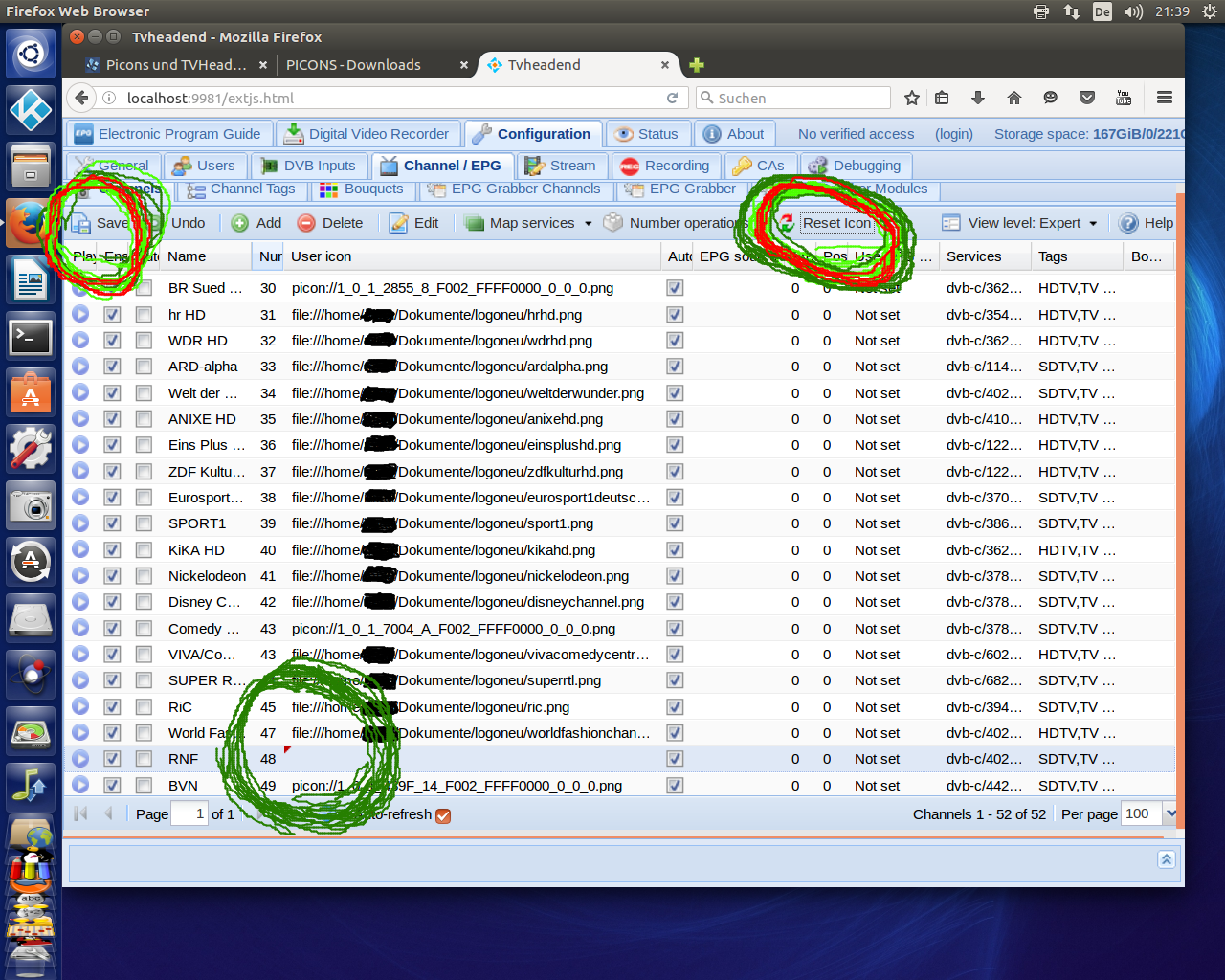Open a new Firefox tab
This screenshot has height=980, width=1225.
[x=697, y=65]
